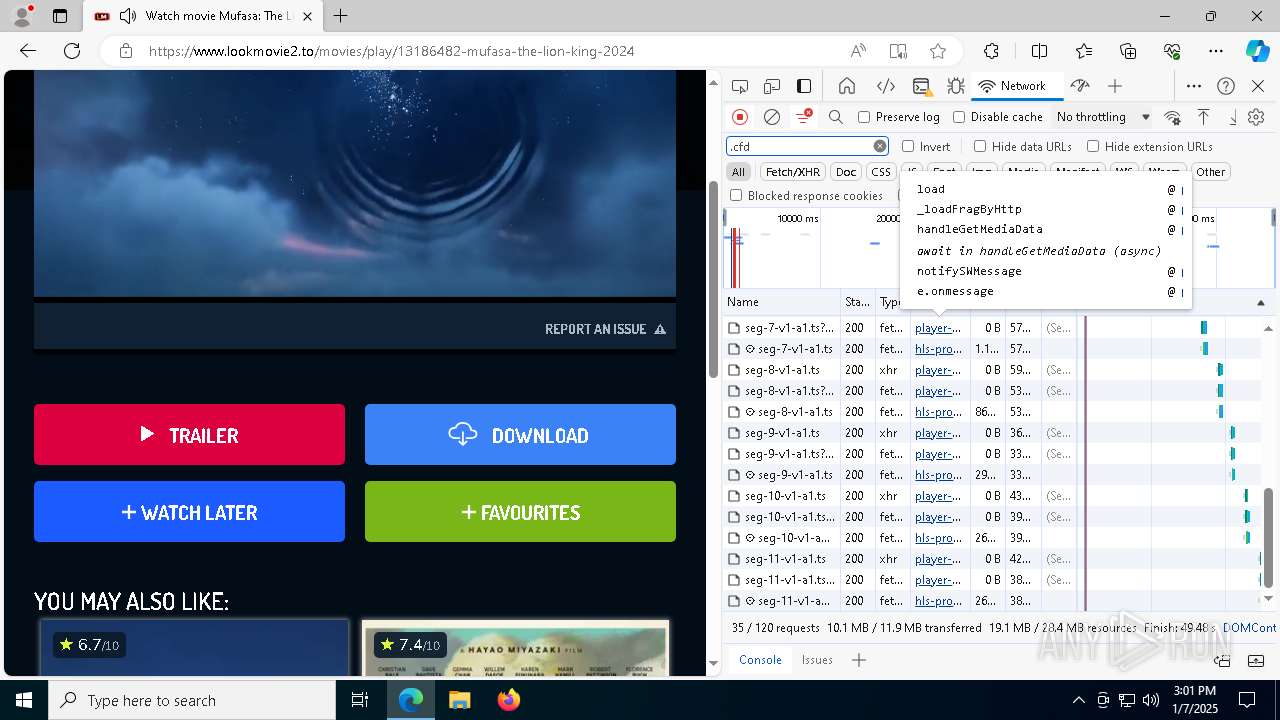The image size is (1280, 720).
Task: Check Blocked response cookies
Action: pos(736,196)
